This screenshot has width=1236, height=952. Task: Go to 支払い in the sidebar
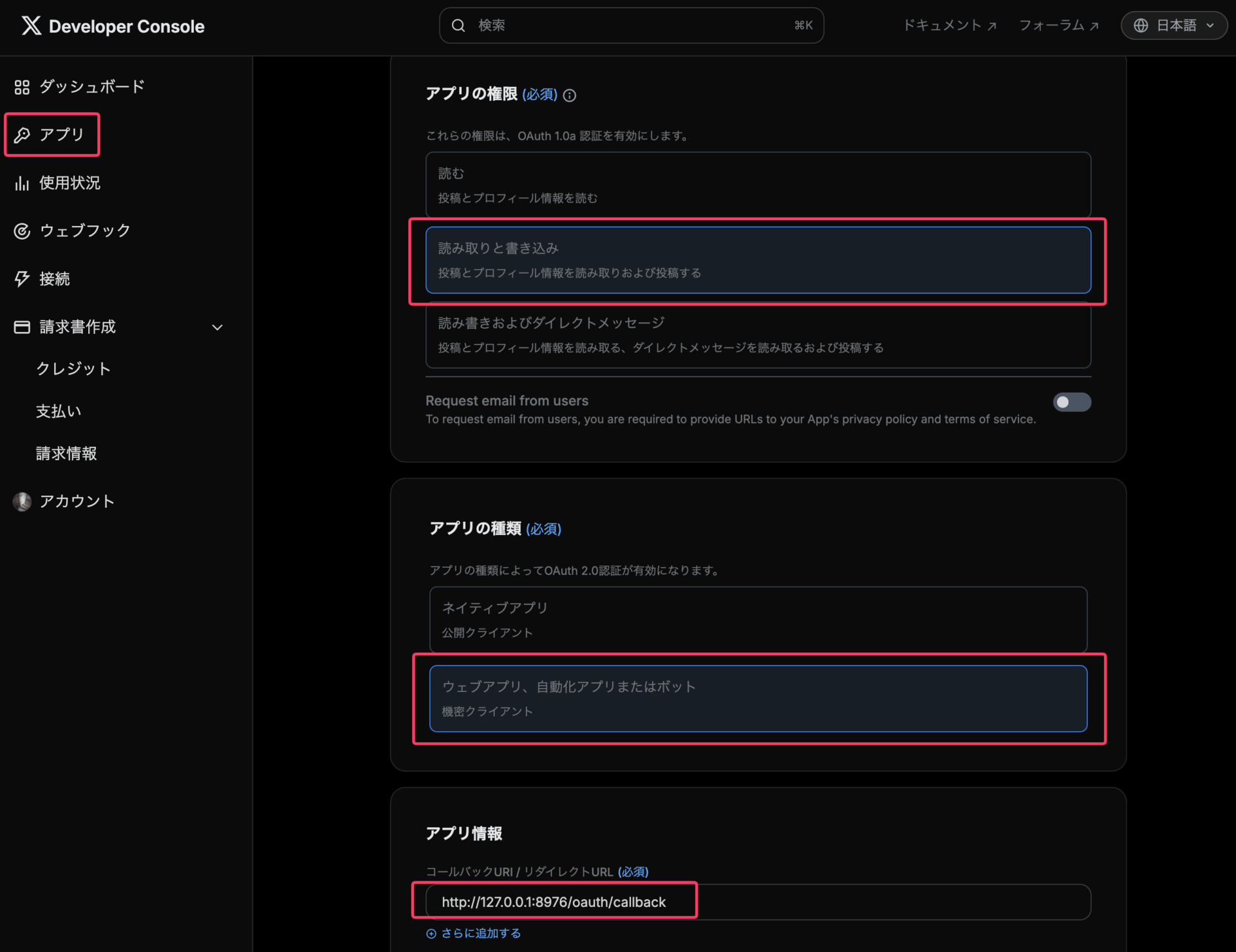(58, 411)
